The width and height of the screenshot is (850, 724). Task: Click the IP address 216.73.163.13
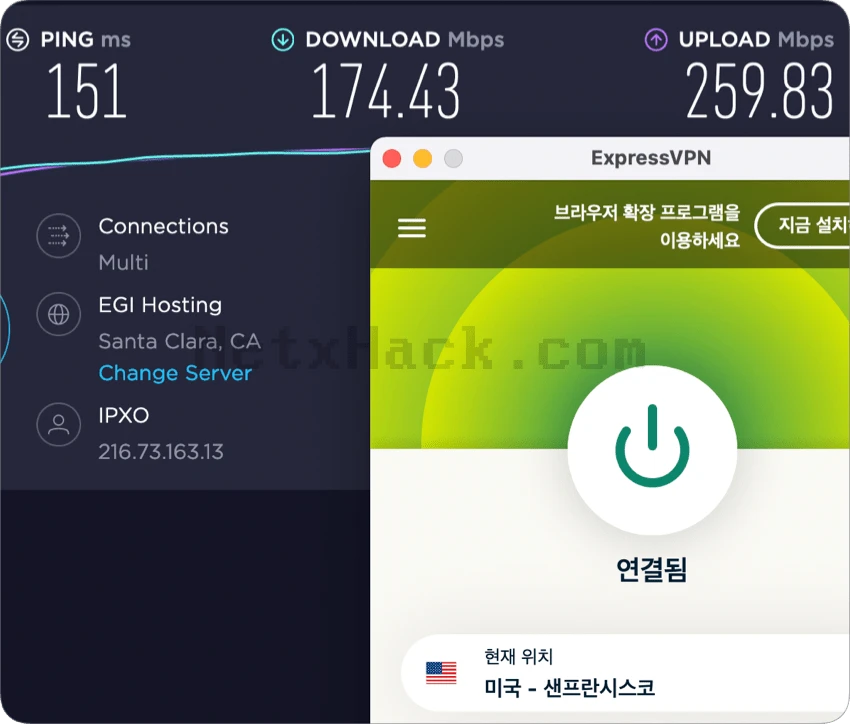pyautogui.click(x=161, y=451)
